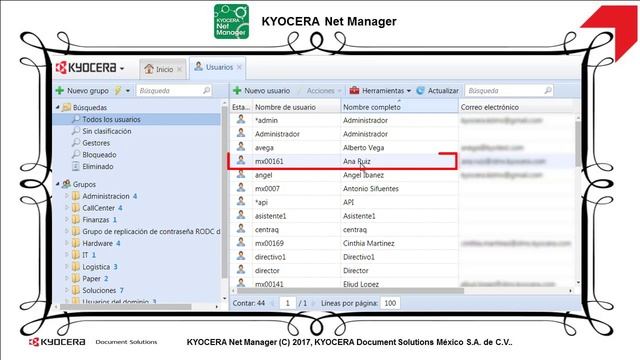Select the Sin clasificación search

pos(107,131)
